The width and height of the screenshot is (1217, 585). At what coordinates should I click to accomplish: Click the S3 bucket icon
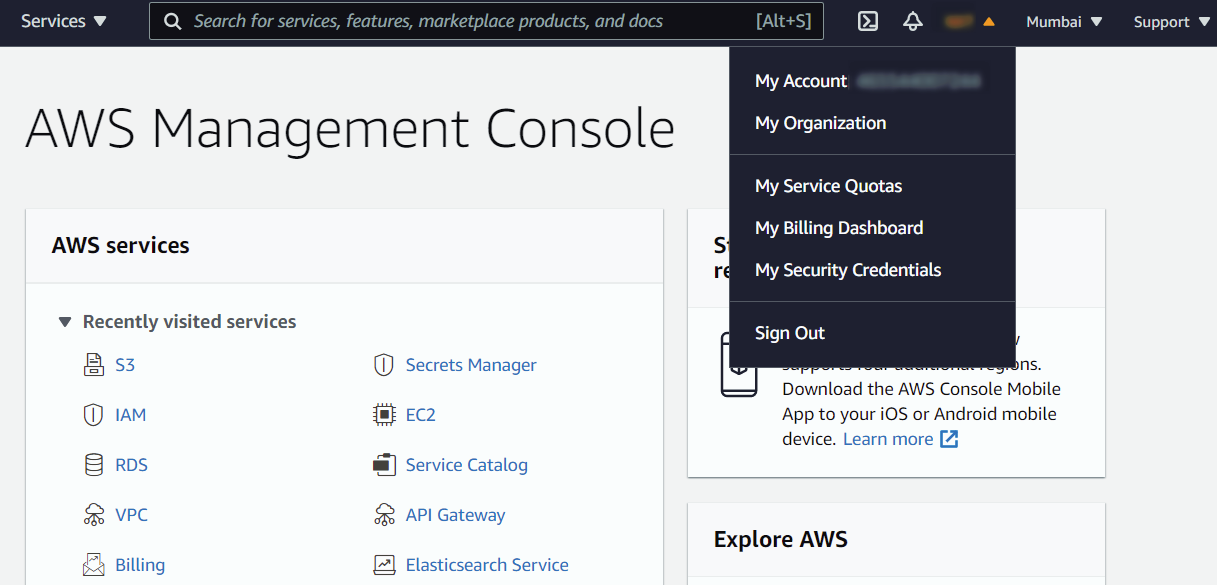(94, 365)
